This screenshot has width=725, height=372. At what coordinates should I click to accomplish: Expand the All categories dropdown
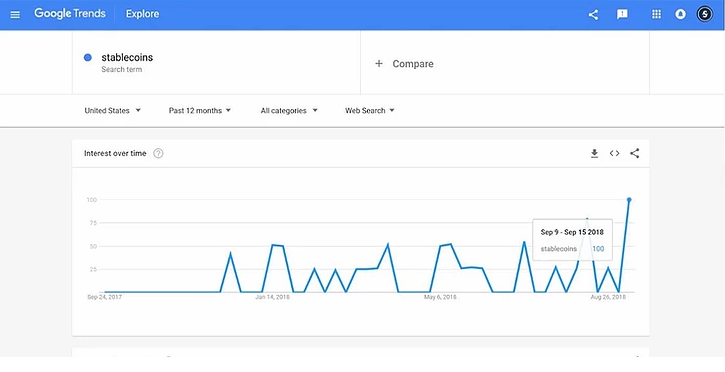289,110
